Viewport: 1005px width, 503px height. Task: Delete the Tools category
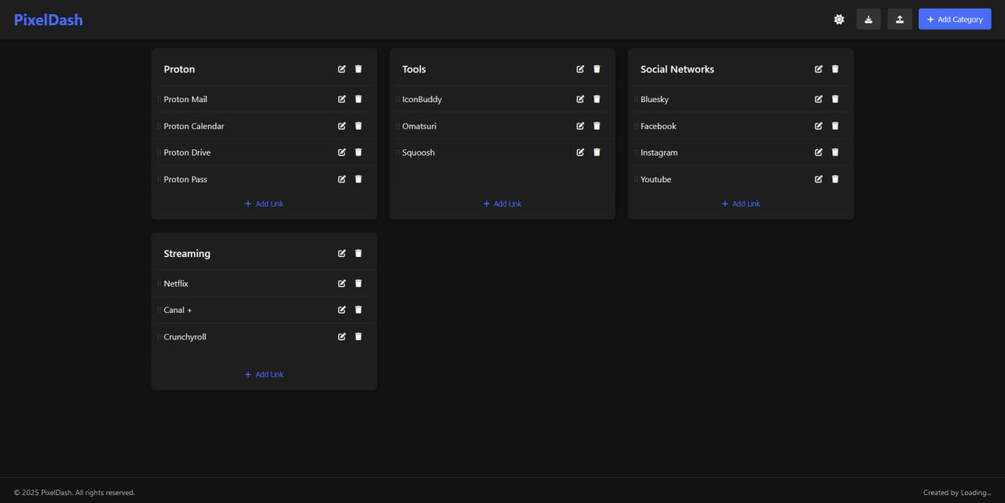tap(597, 69)
